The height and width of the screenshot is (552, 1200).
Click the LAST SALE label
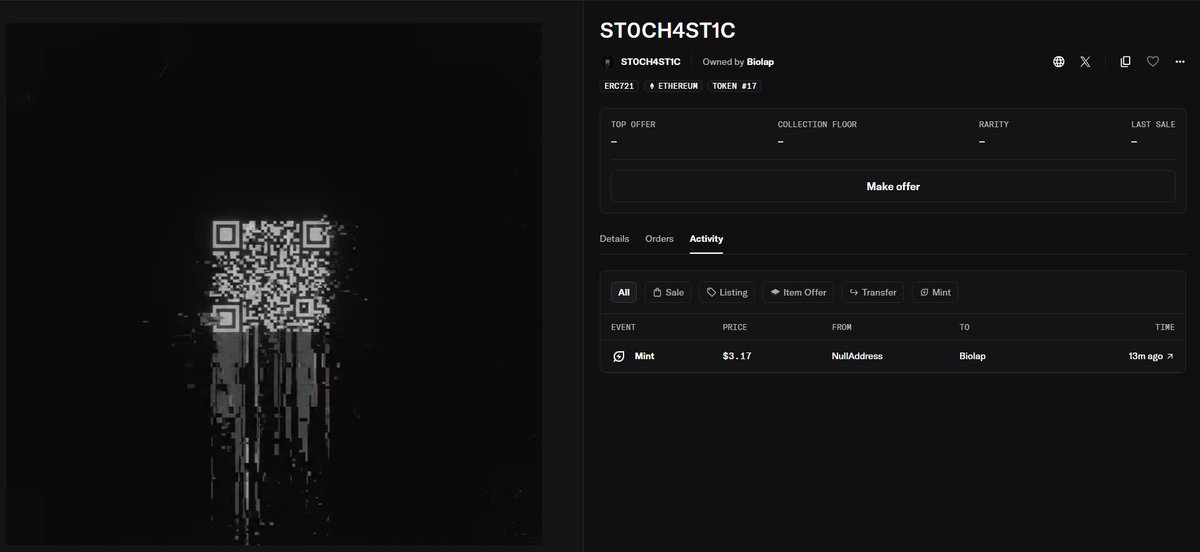pyautogui.click(x=1153, y=124)
